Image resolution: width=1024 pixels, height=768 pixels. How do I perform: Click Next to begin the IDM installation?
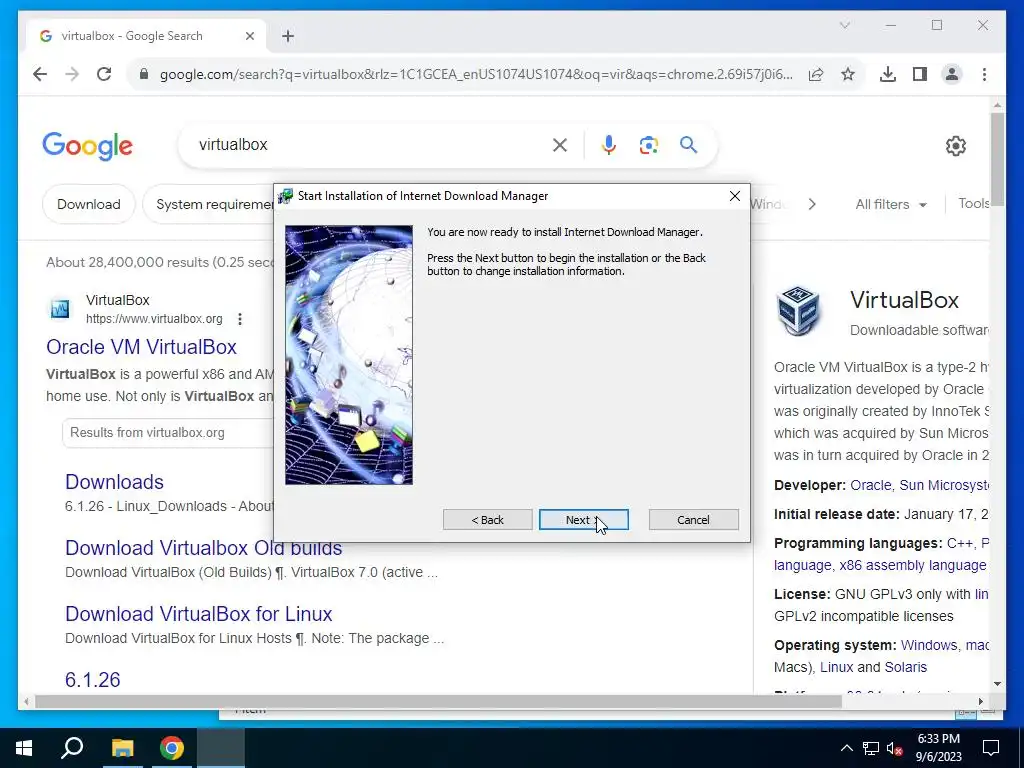pyautogui.click(x=583, y=520)
